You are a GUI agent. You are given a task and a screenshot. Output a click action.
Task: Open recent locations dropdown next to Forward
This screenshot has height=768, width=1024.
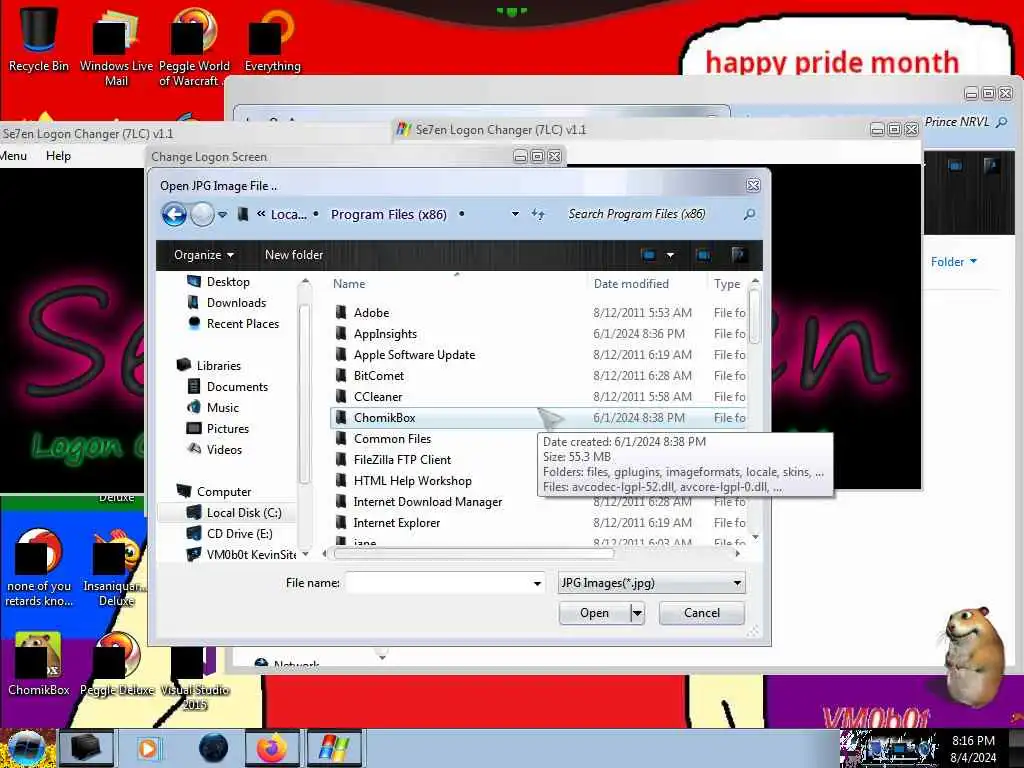click(223, 214)
